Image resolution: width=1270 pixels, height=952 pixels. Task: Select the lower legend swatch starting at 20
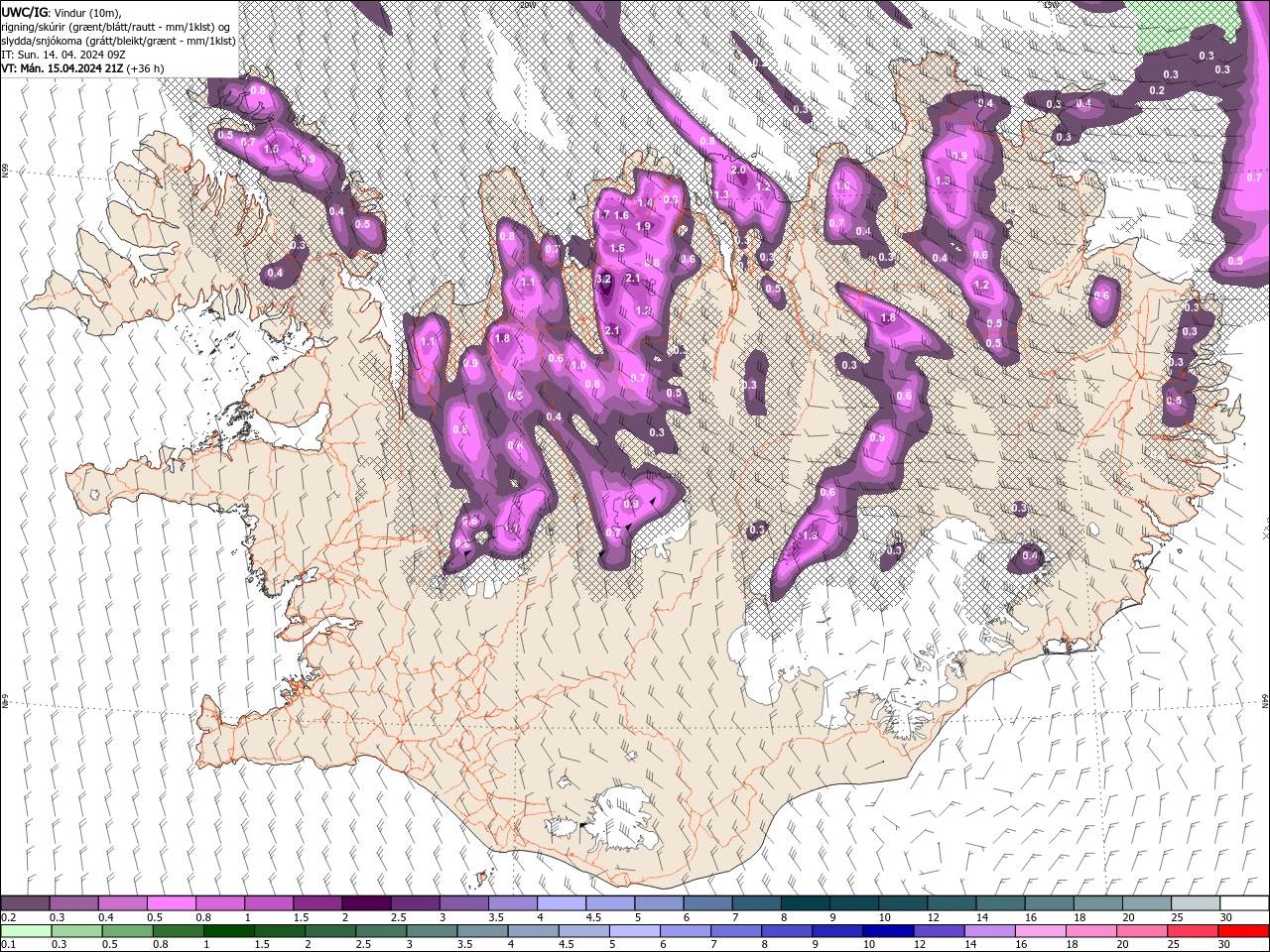[1142, 931]
